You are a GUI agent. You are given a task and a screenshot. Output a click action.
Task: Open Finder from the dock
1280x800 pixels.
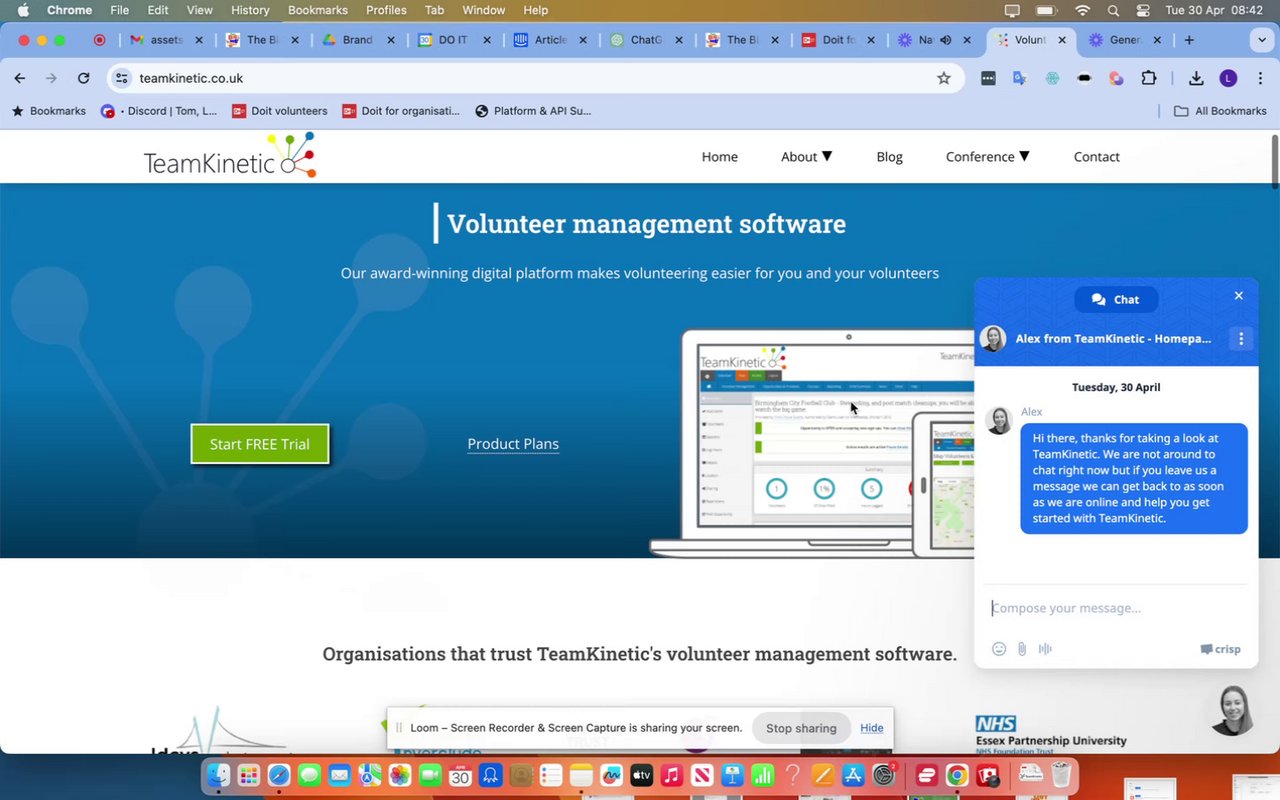point(218,775)
